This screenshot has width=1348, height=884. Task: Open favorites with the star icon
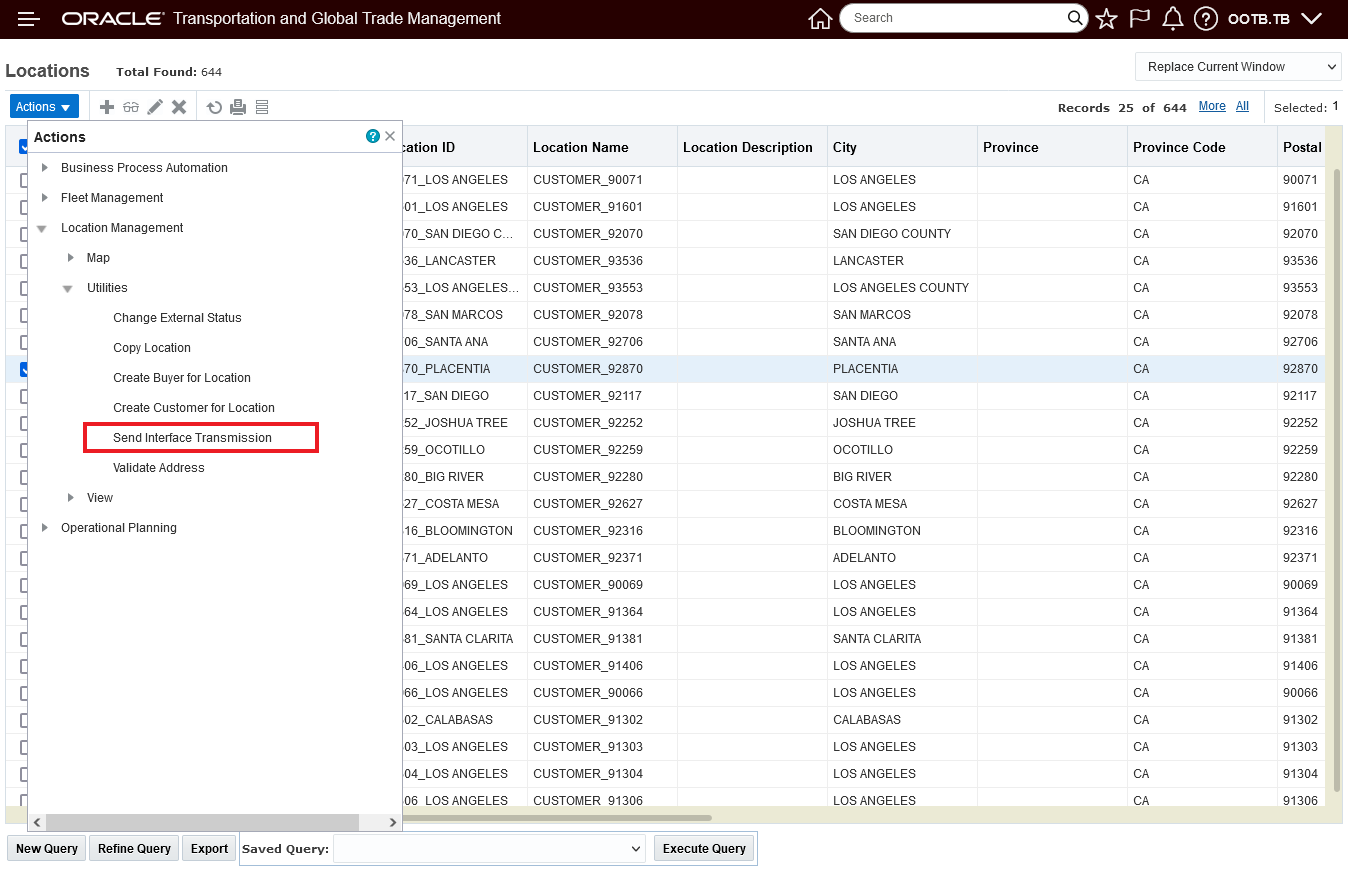coord(1106,19)
